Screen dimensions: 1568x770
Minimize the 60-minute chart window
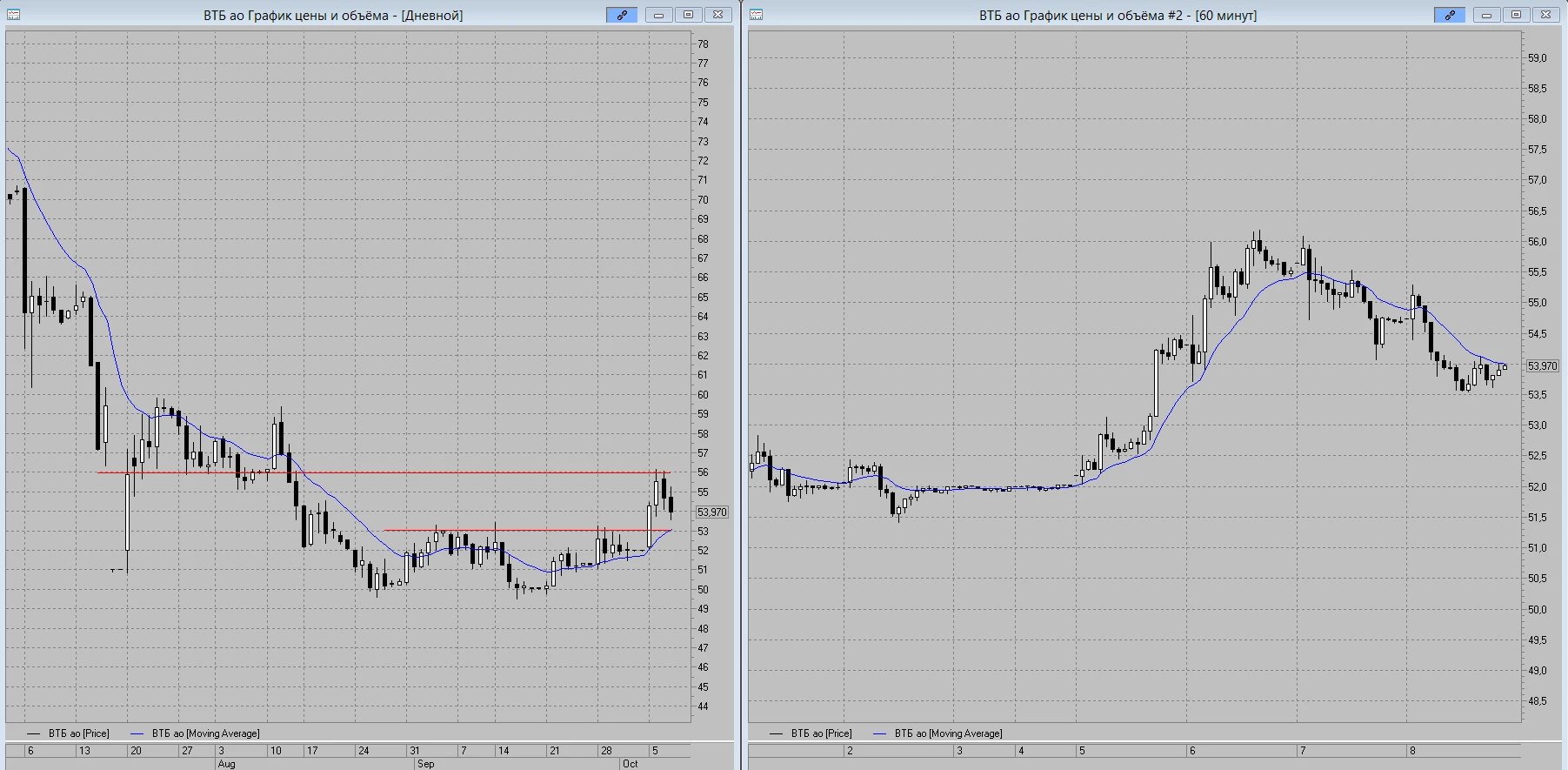(x=1486, y=15)
